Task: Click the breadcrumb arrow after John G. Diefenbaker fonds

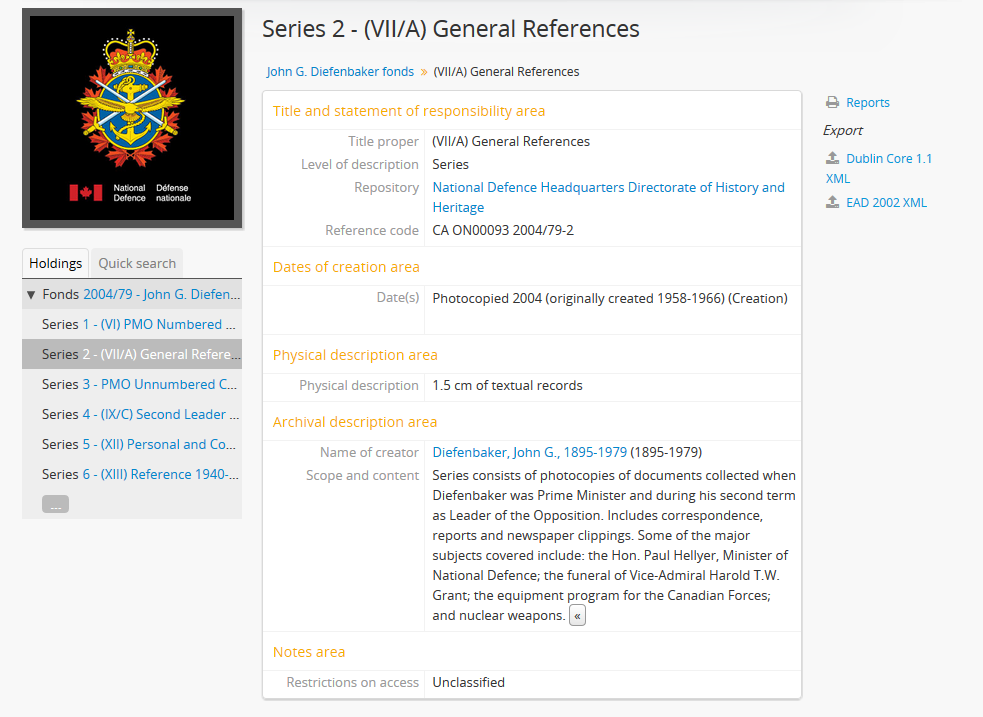Action: 424,72
